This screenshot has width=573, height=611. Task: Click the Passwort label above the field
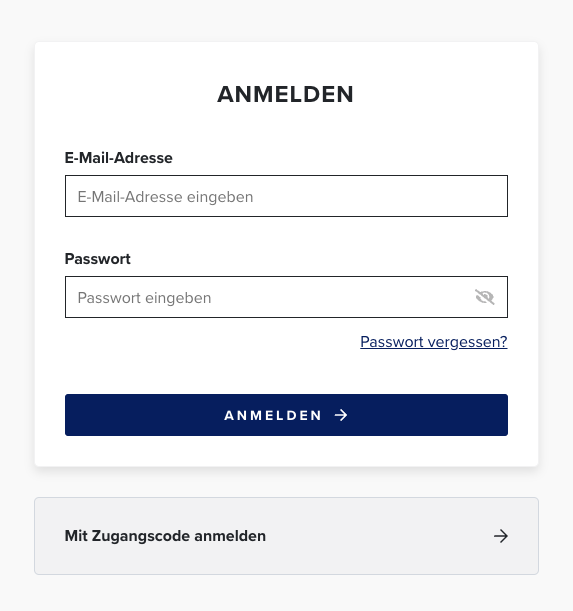97,259
